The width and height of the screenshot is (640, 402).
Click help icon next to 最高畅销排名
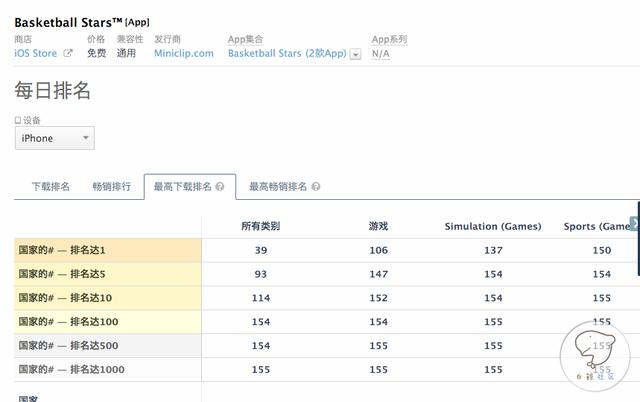(316, 187)
